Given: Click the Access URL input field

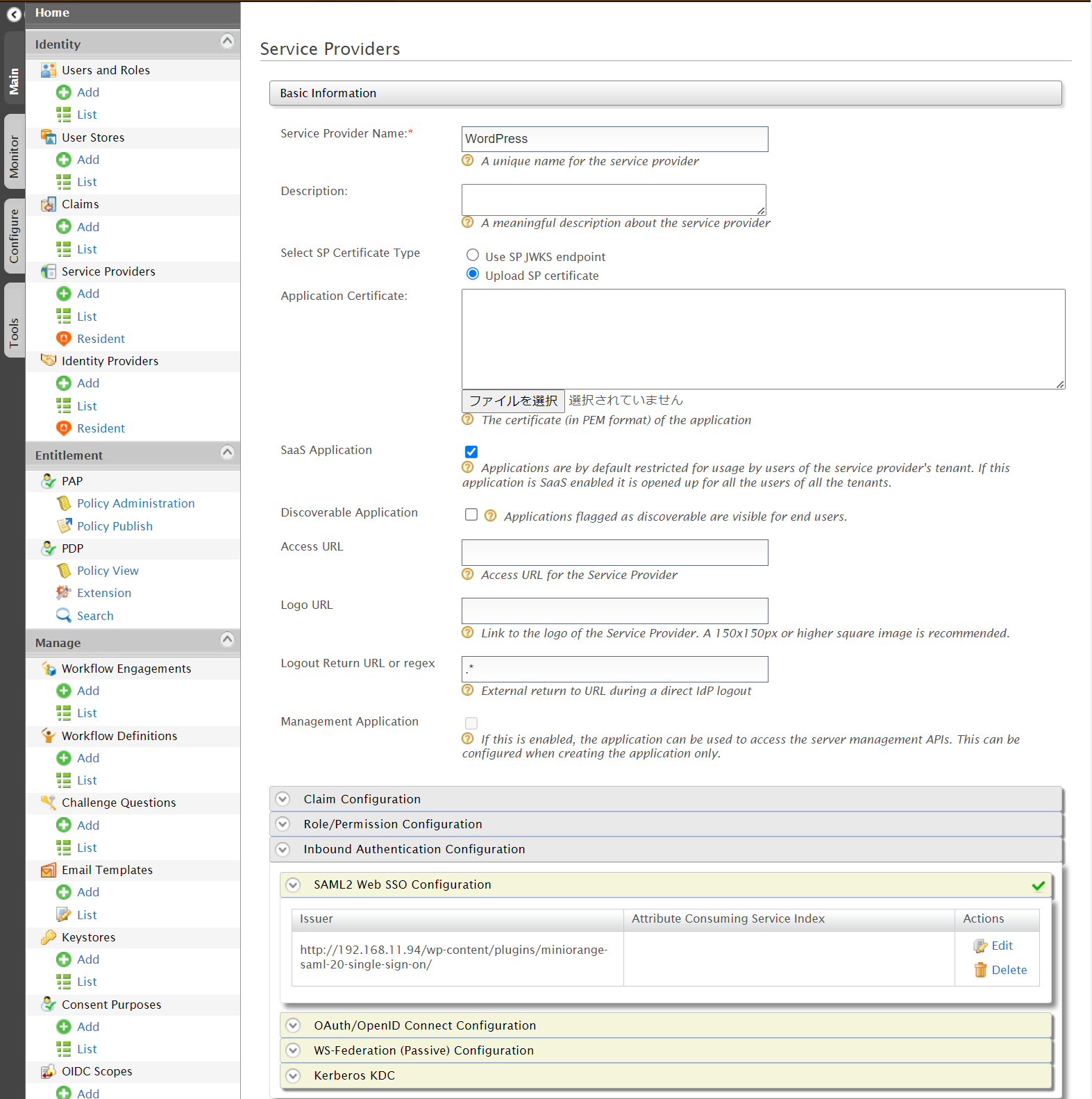Looking at the screenshot, I should pos(614,553).
